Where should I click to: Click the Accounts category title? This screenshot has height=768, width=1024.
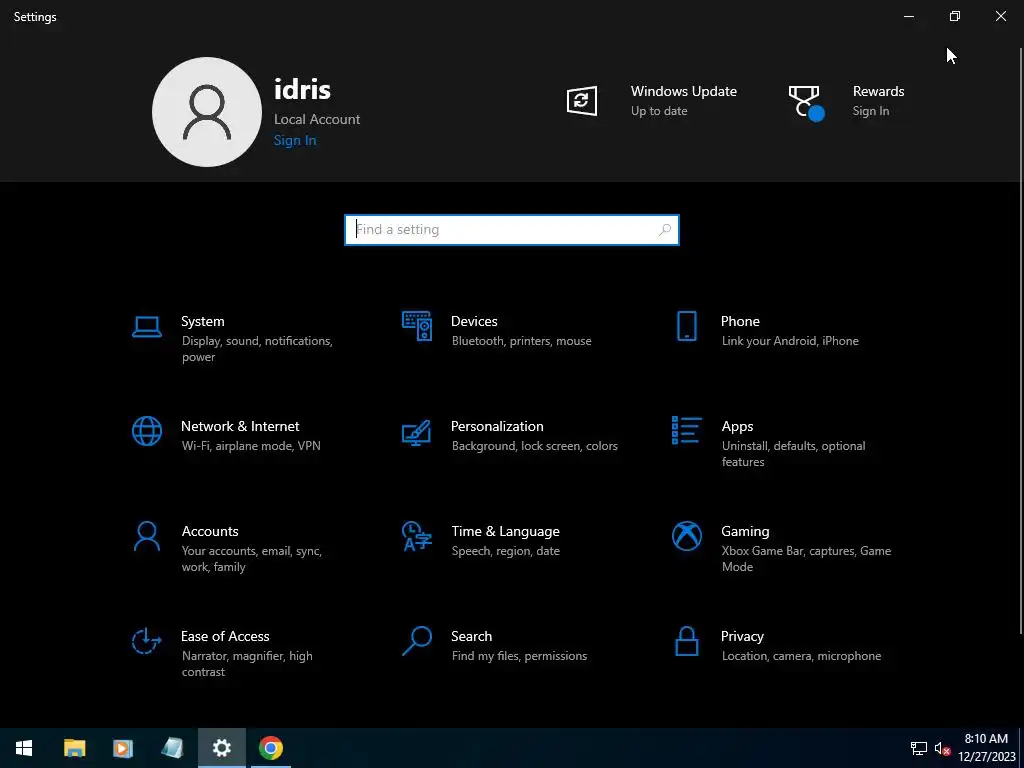(x=210, y=532)
